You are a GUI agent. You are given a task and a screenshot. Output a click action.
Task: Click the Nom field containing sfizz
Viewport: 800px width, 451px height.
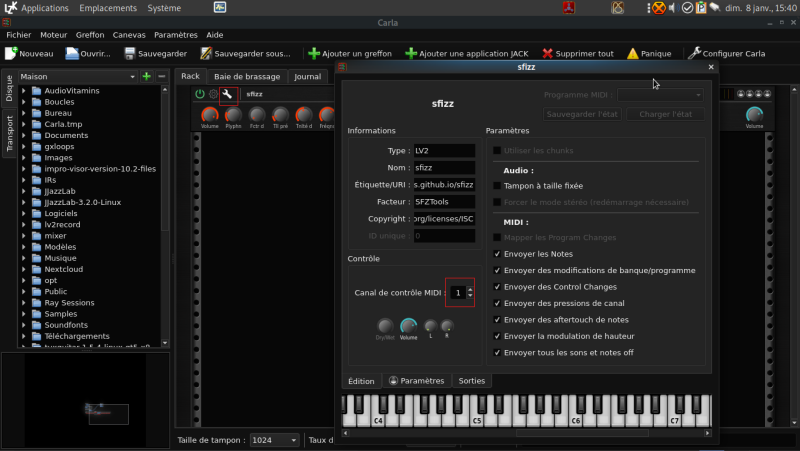click(x=444, y=168)
